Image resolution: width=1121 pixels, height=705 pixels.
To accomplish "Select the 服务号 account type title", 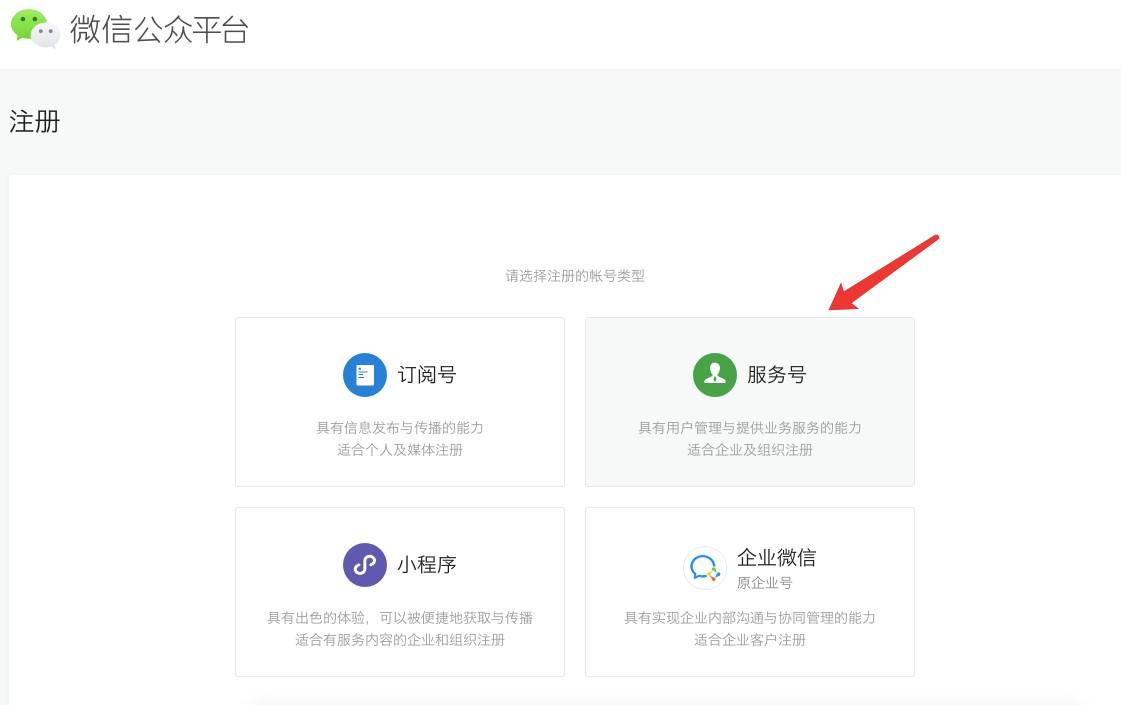I will pyautogui.click(x=777, y=375).
